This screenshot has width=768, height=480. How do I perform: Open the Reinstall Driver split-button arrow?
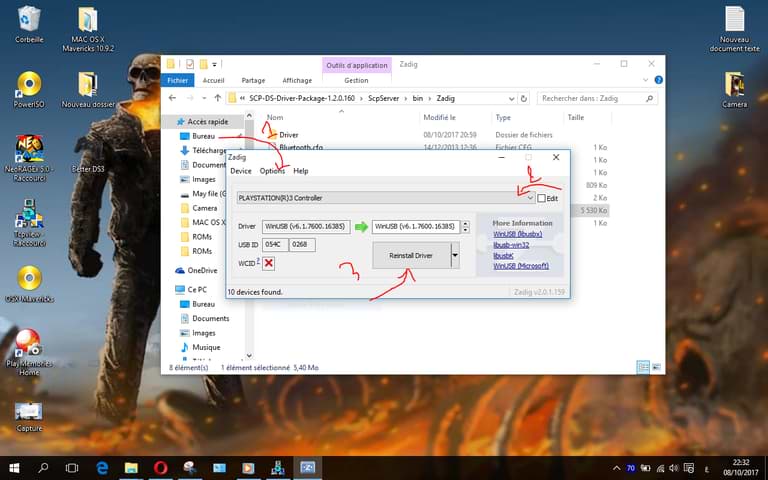click(455, 255)
